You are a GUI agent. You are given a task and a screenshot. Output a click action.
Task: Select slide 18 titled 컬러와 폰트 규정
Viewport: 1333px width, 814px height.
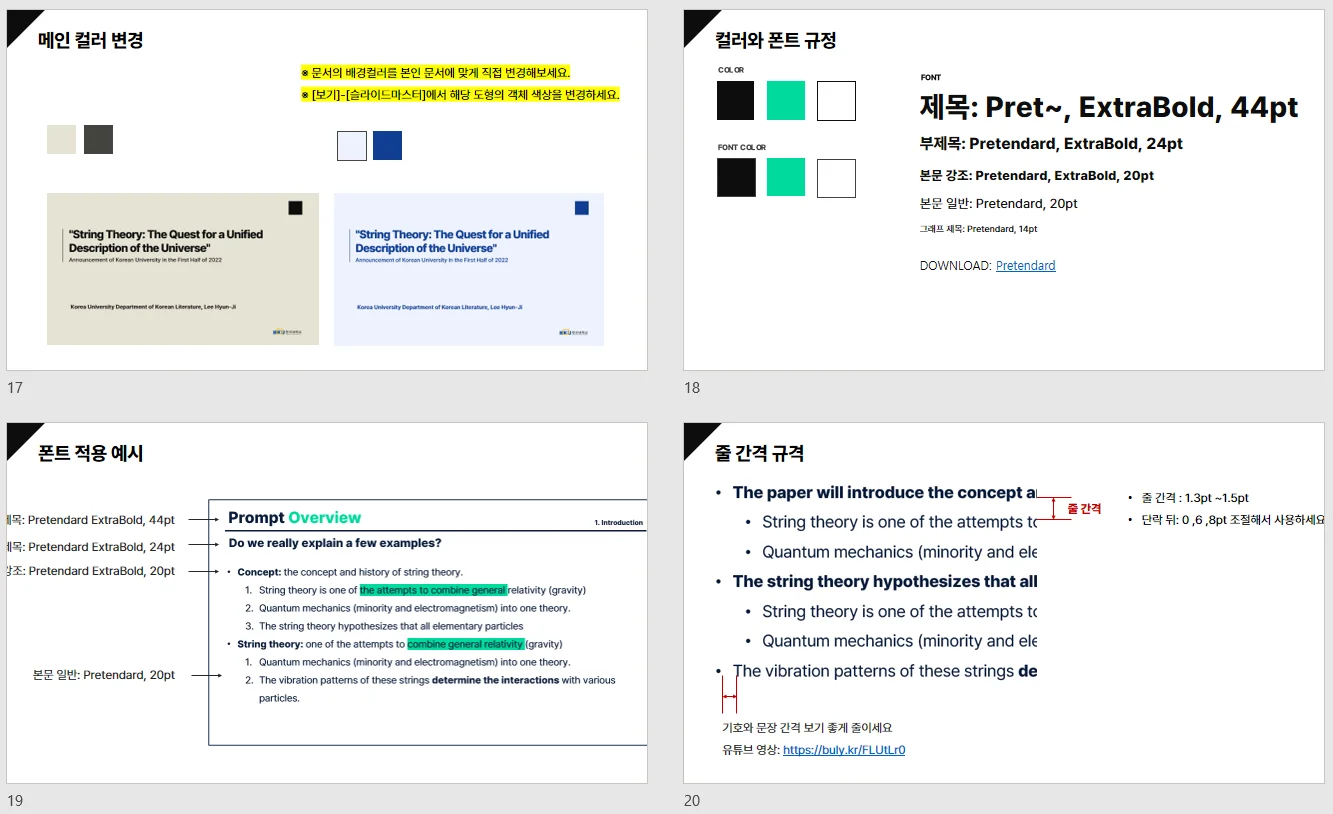pos(1004,190)
